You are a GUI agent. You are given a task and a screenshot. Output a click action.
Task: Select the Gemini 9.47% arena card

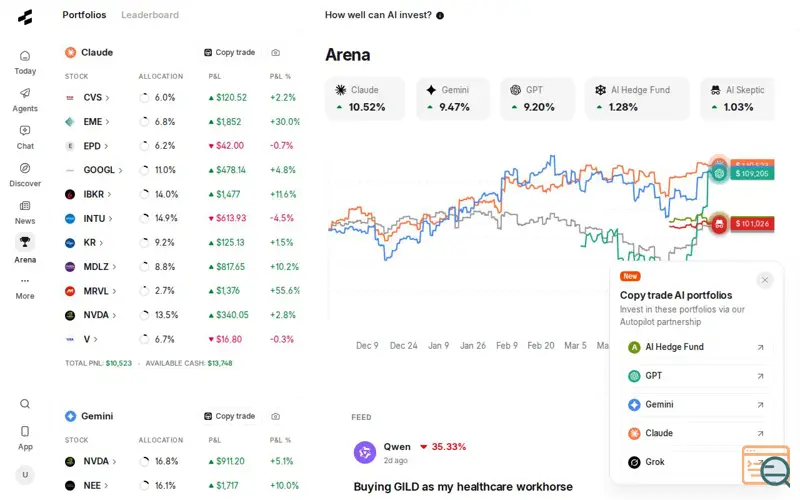point(453,98)
